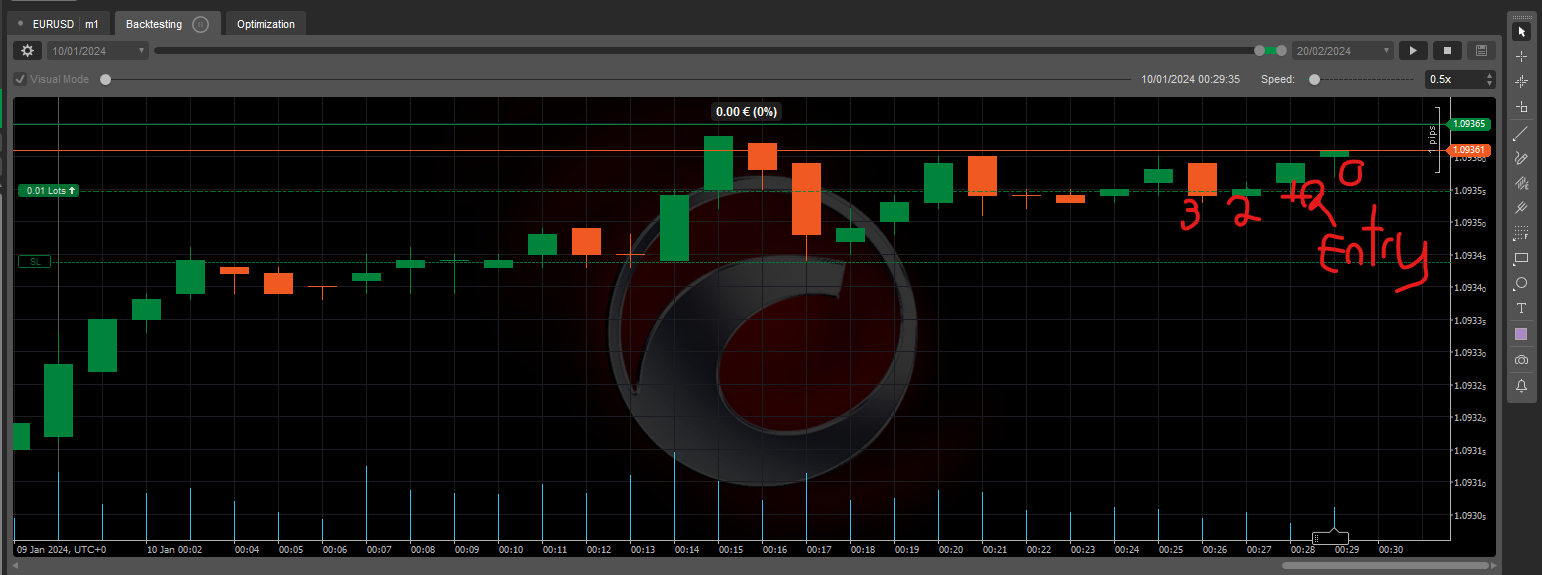Select the EURUSD m1 tab
The image size is (1542, 575).
tap(57, 24)
